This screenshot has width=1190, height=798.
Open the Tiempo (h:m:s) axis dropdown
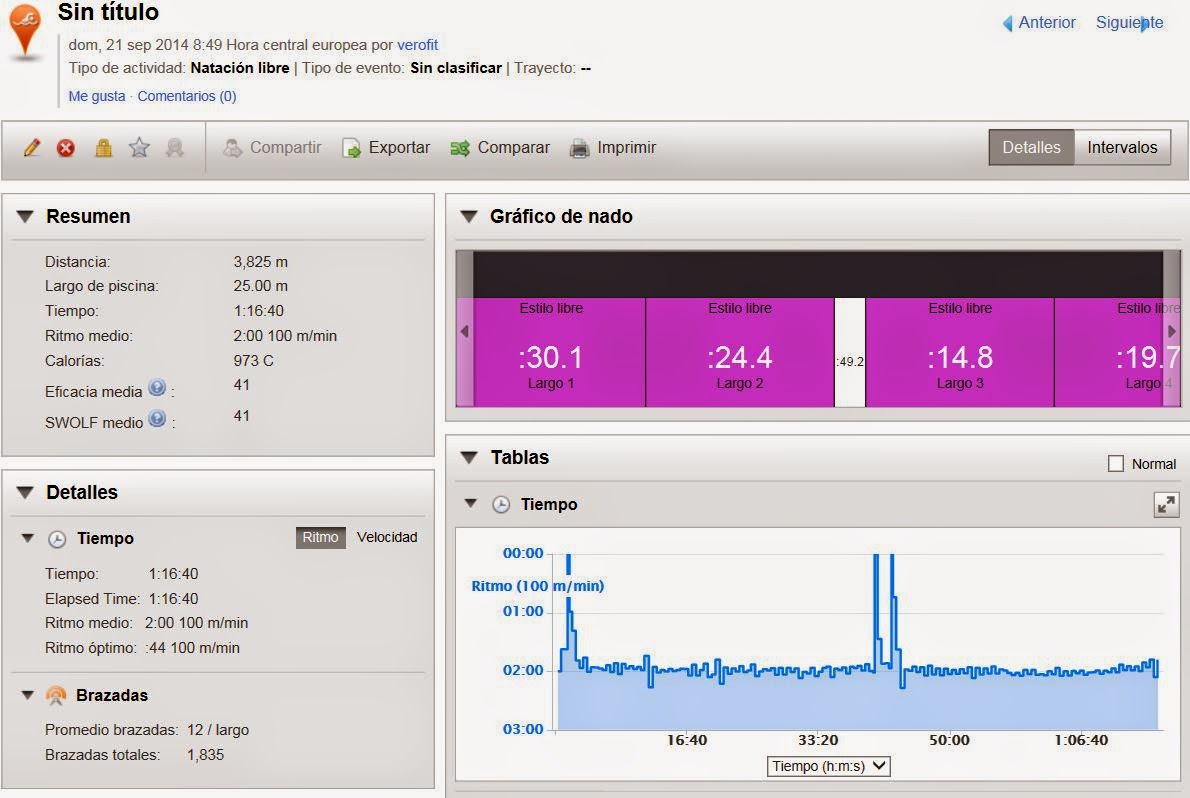click(x=828, y=766)
